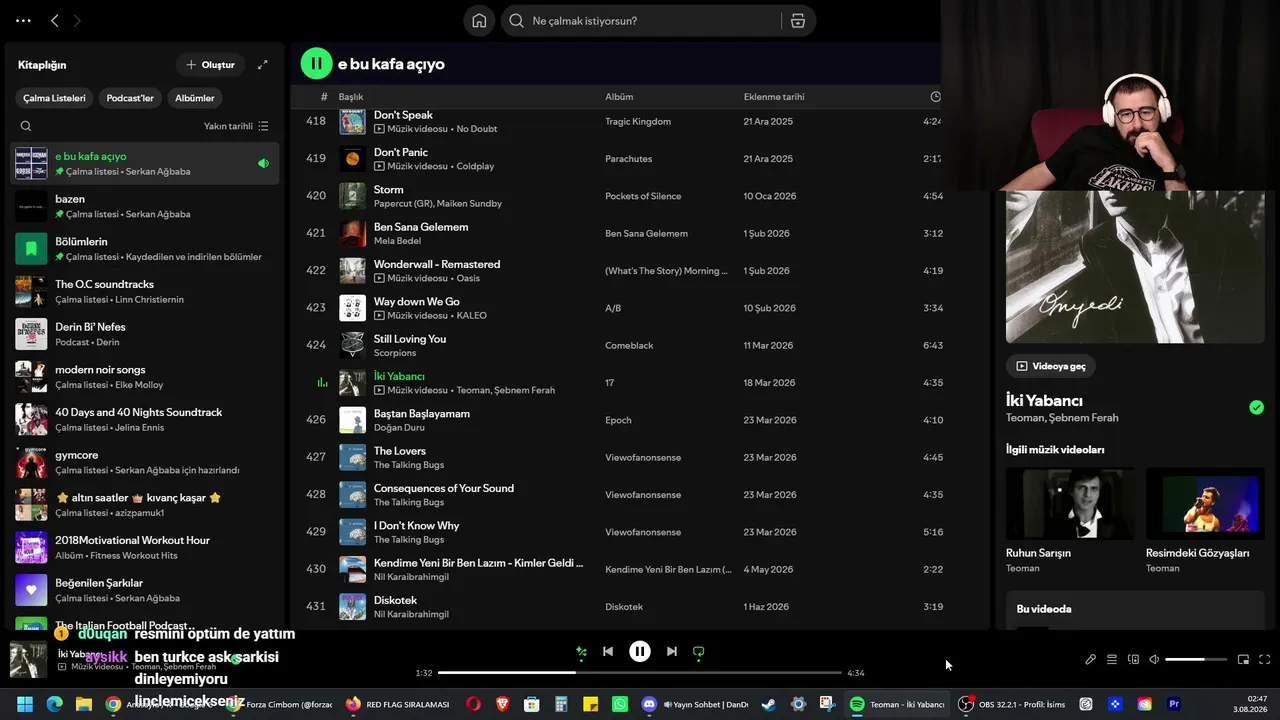Open the Parachutes album link
This screenshot has width=1280, height=720.
[629, 159]
